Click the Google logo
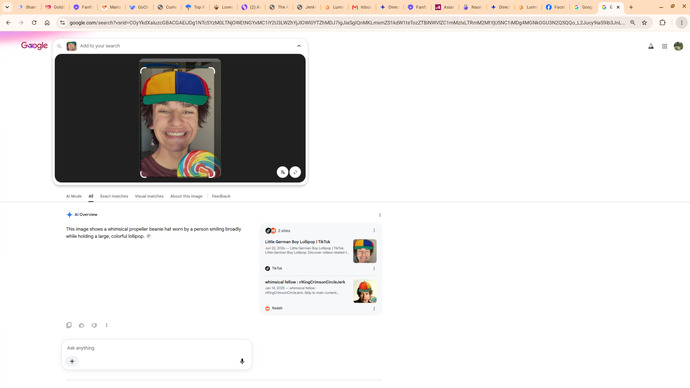Viewport: 690px width, 388px height. (x=34, y=46)
